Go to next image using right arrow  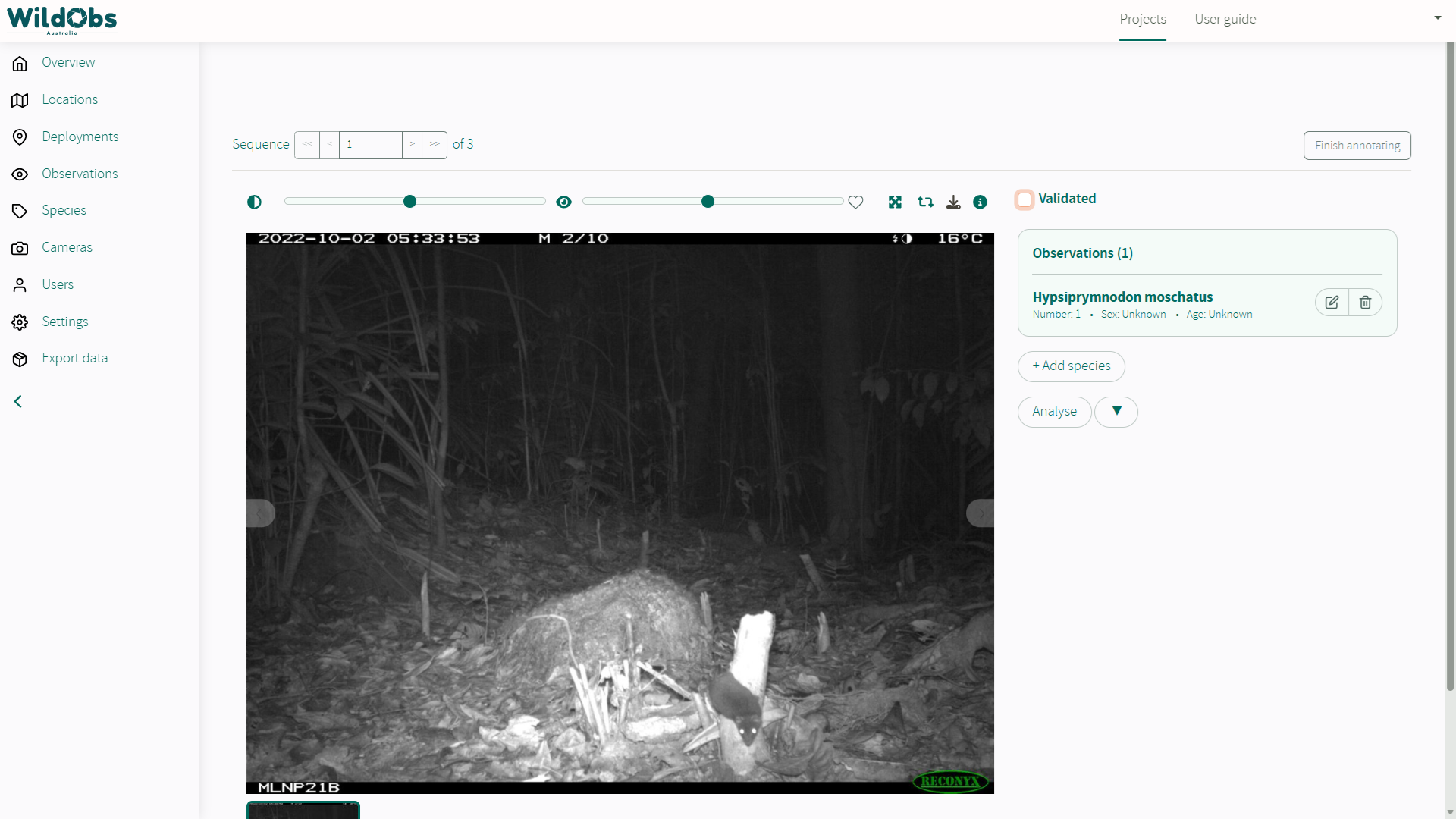(980, 513)
